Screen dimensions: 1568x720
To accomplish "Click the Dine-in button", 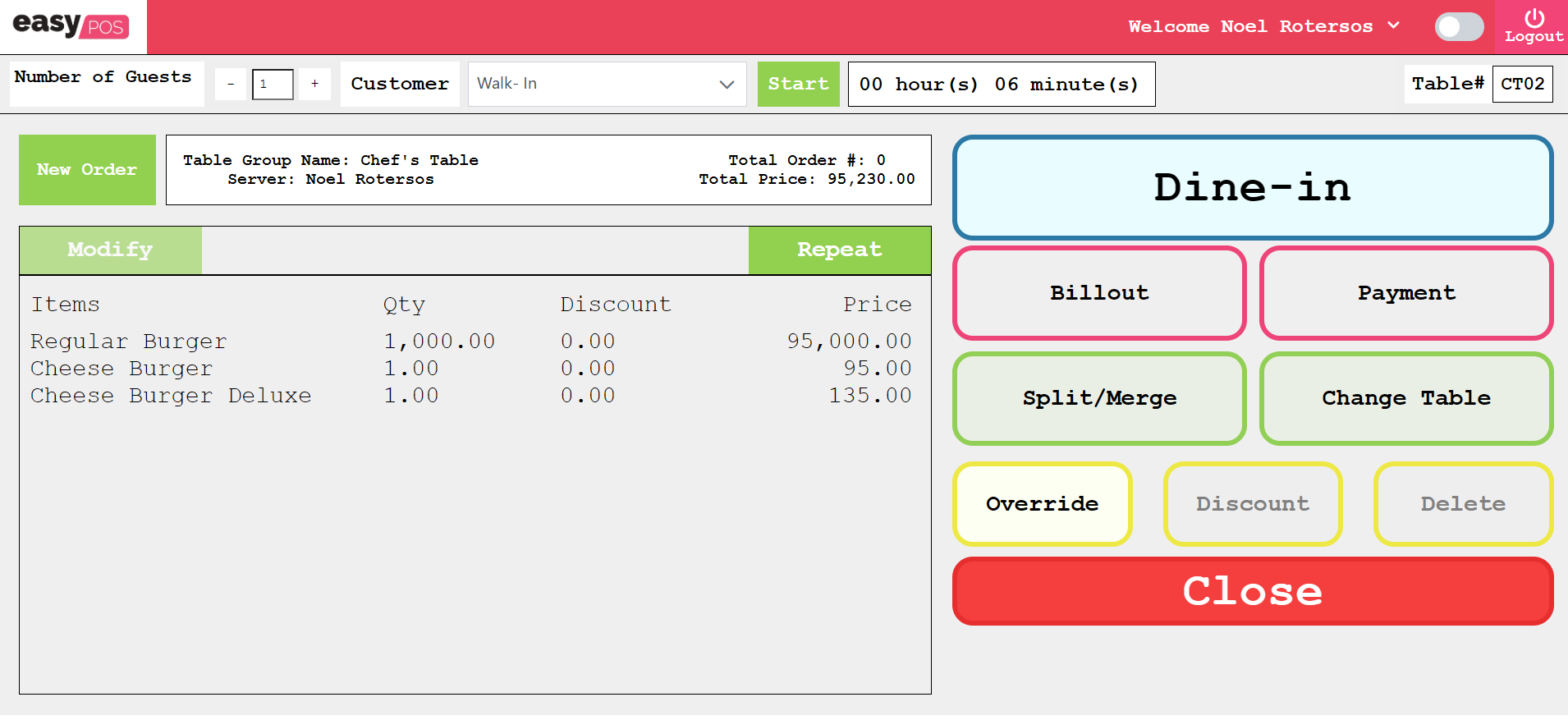I will coord(1253,187).
